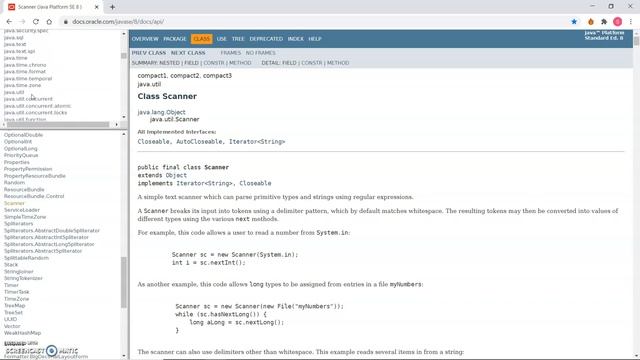The width and height of the screenshot is (640, 360).
Task: Open the java.lang.Object superclass link
Action: click(x=162, y=112)
